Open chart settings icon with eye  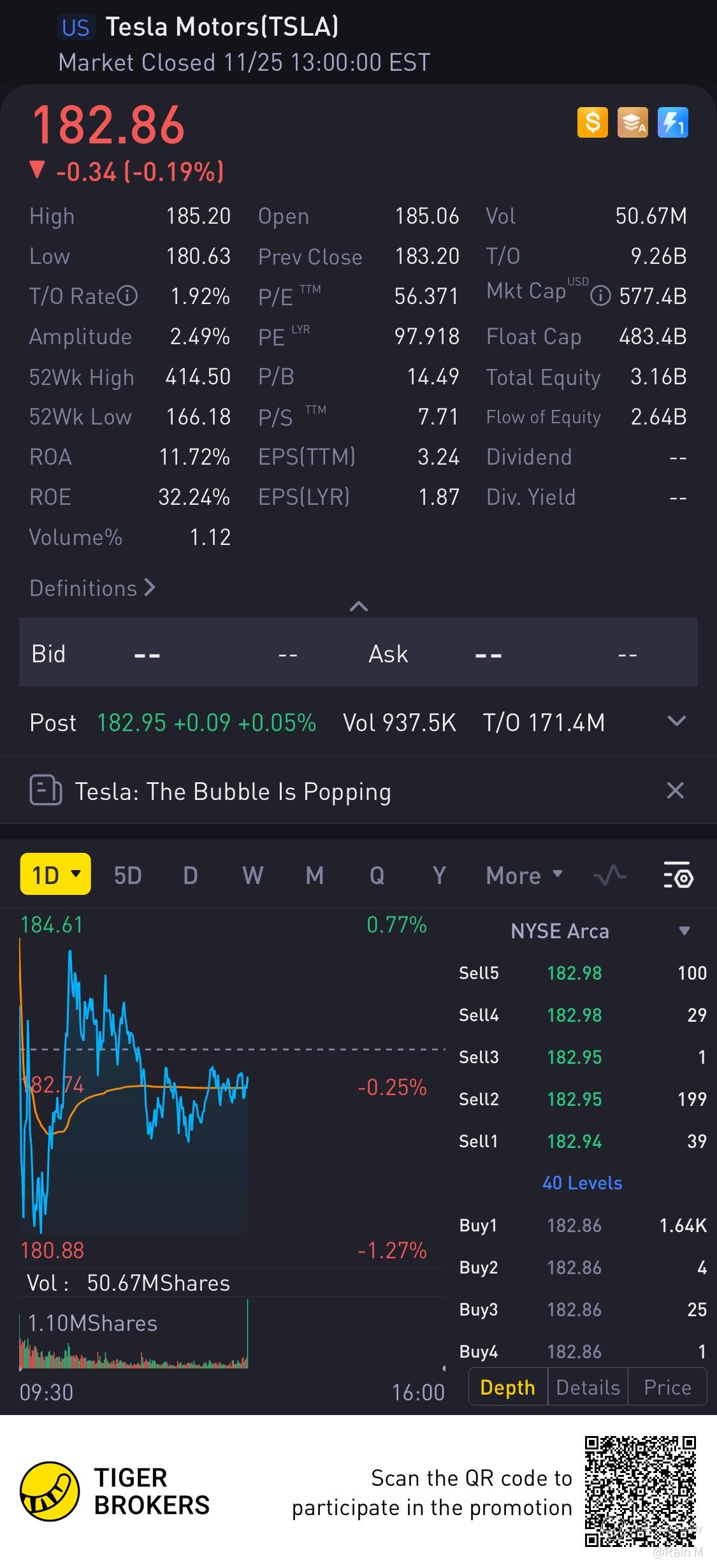tap(677, 876)
